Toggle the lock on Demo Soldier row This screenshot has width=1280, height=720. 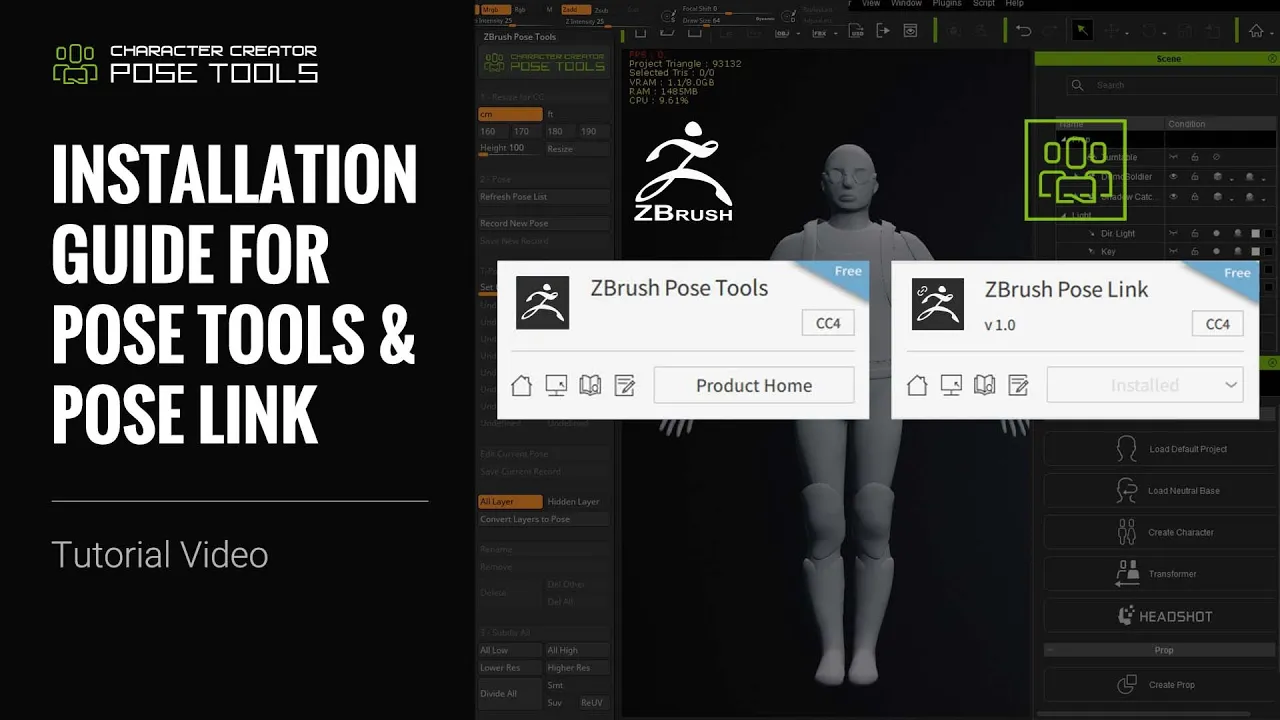(1194, 177)
